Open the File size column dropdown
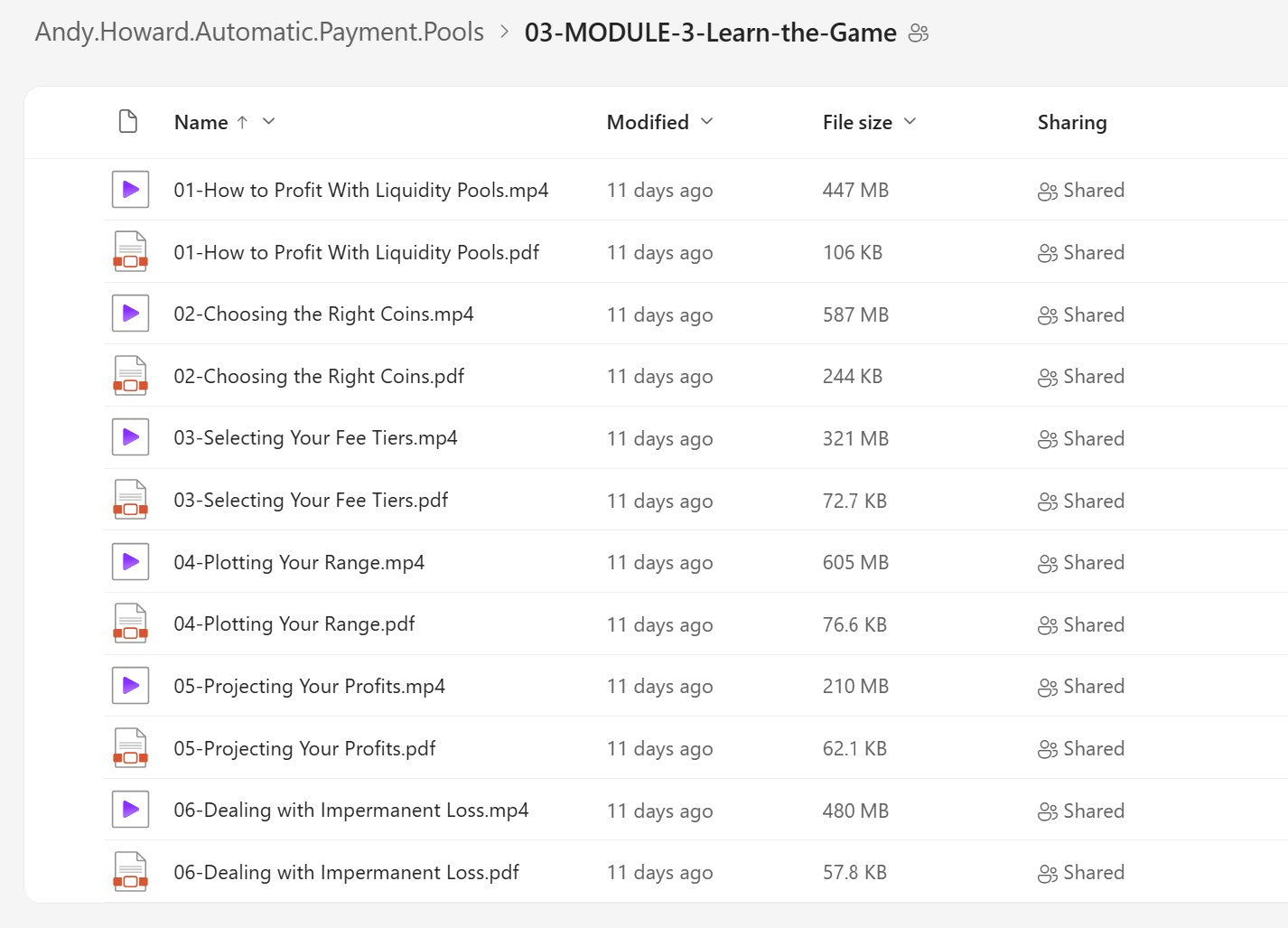Viewport: 1288px width, 928px height. 910,121
